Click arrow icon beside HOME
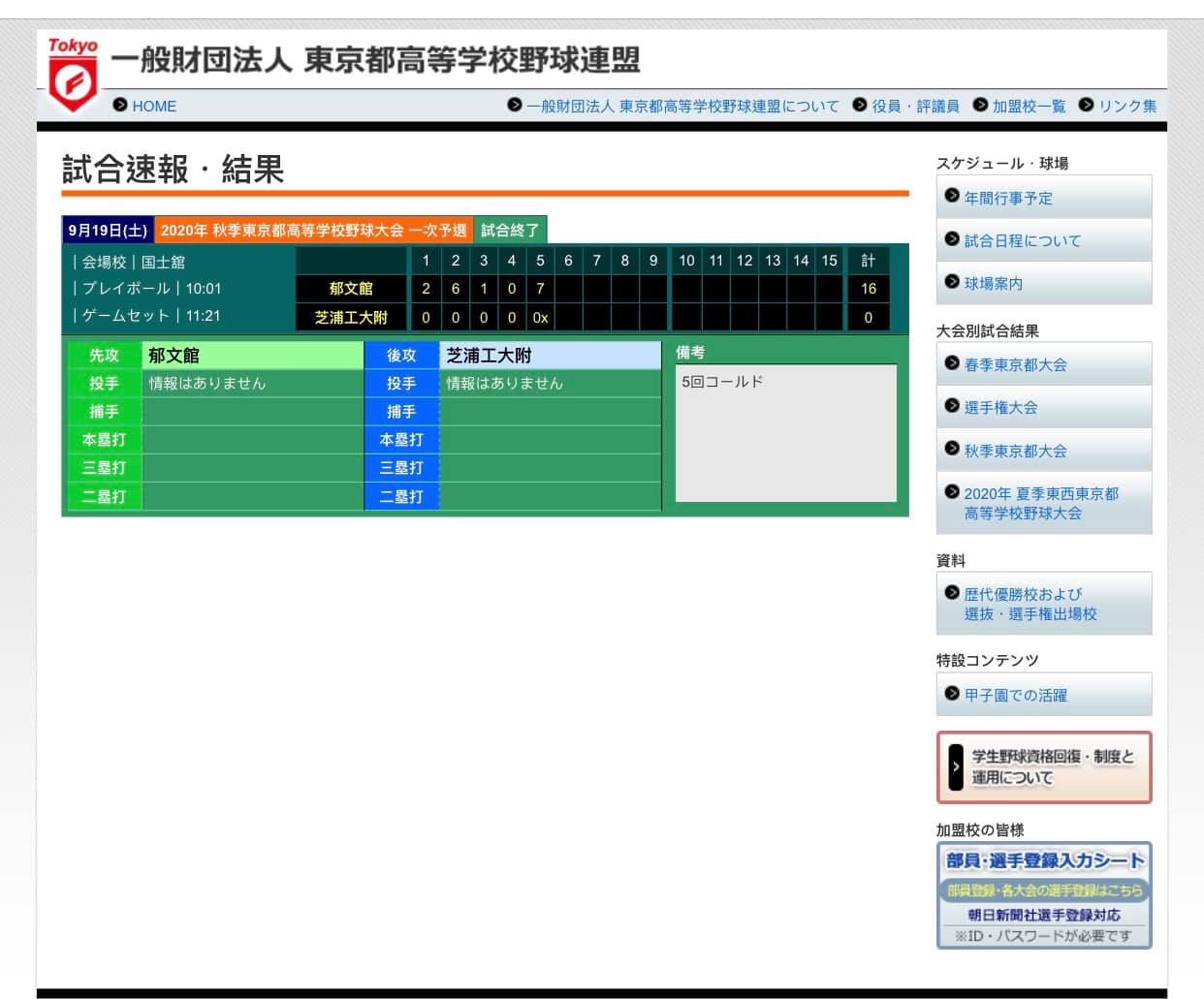This screenshot has height=999, width=1204. click(120, 105)
